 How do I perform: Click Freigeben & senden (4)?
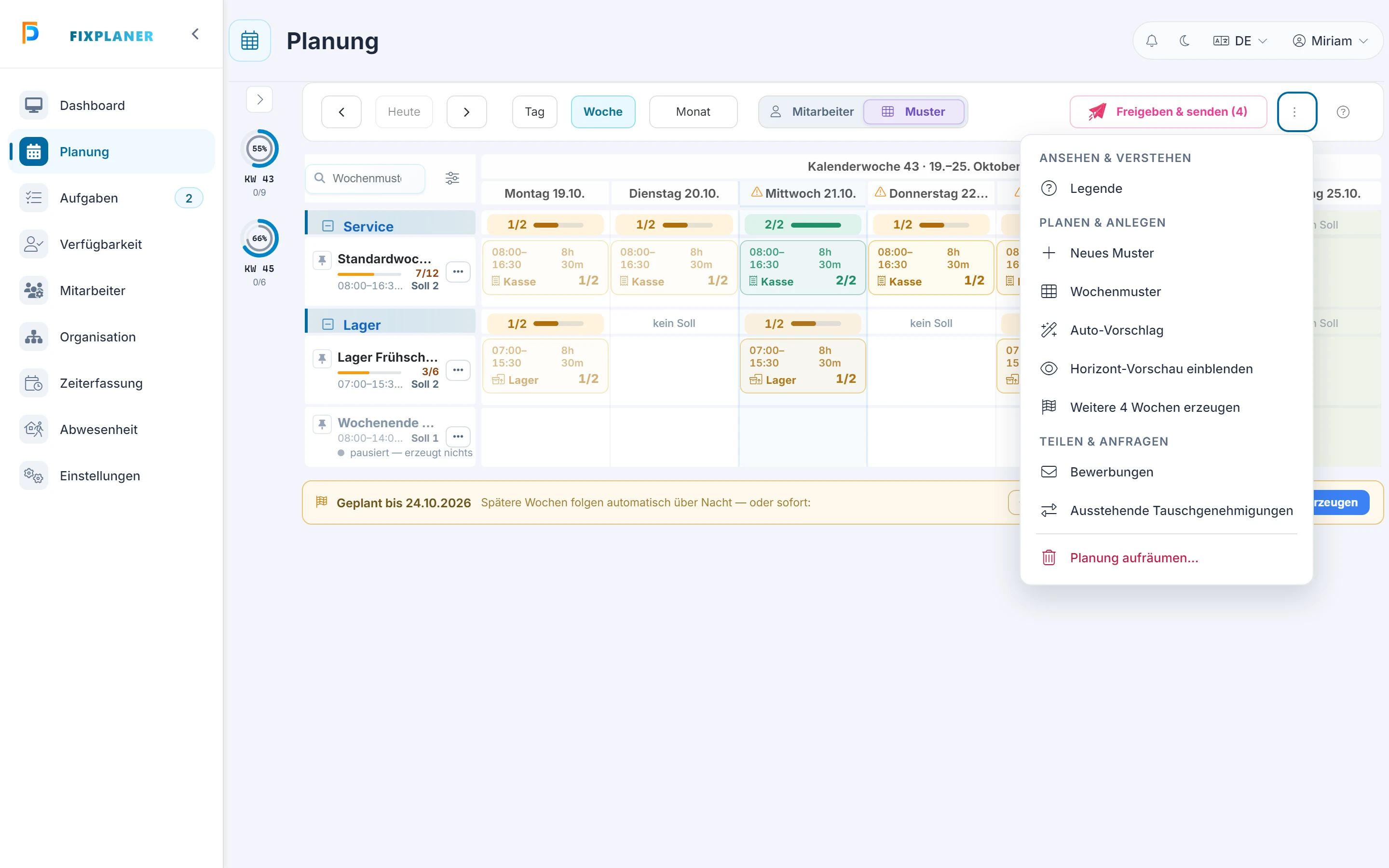1168,112
